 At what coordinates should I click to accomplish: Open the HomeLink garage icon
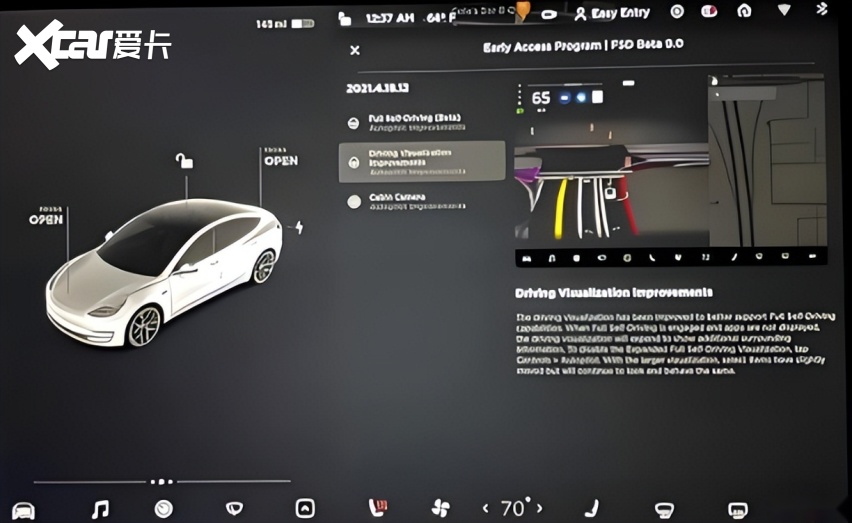click(x=744, y=10)
